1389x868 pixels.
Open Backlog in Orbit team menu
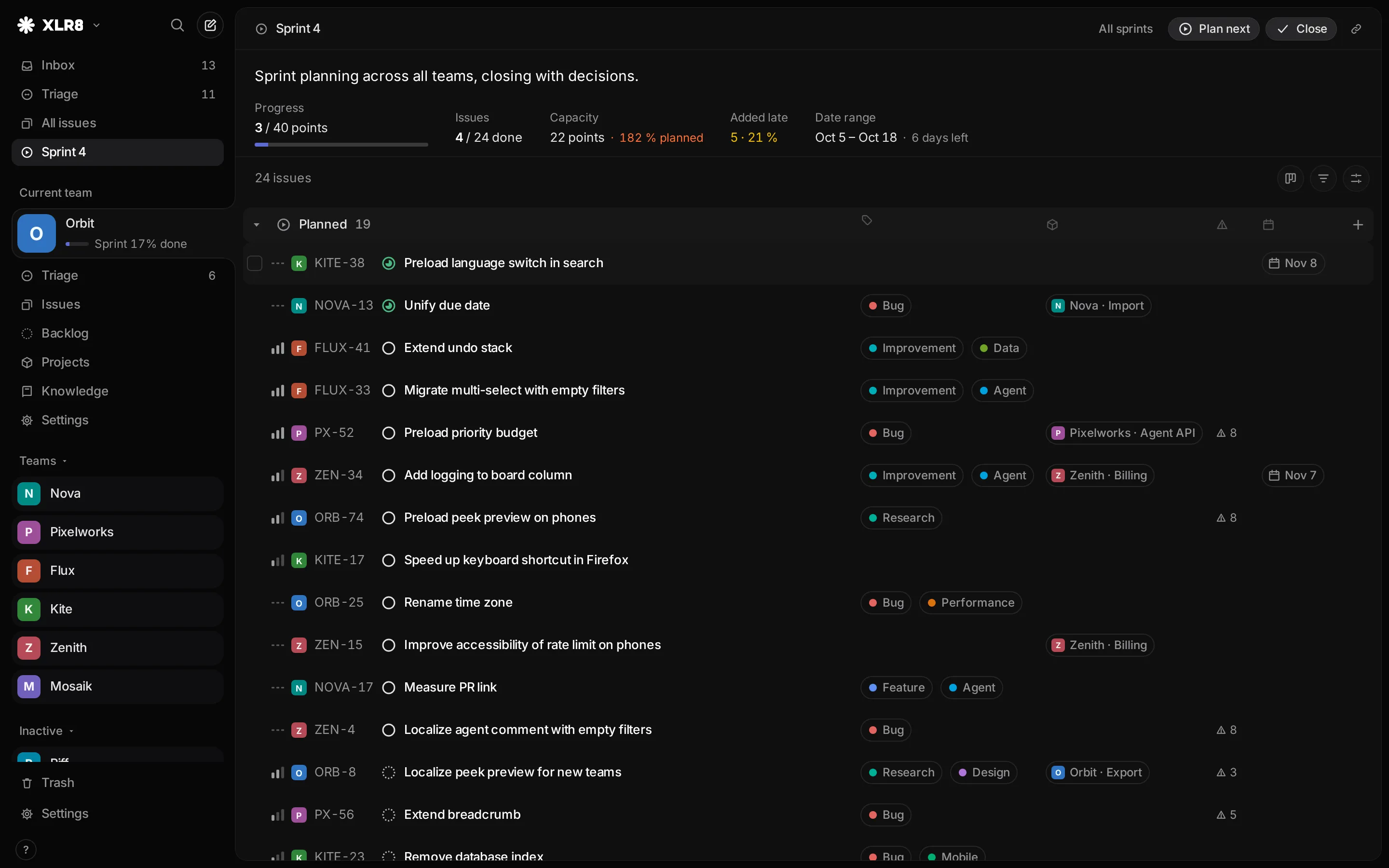click(x=118, y=334)
